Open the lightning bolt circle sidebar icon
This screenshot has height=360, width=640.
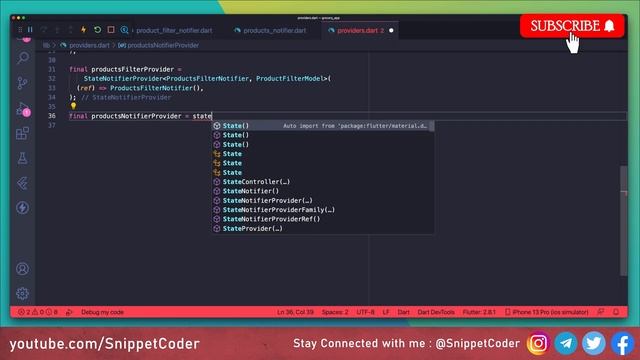[x=23, y=208]
